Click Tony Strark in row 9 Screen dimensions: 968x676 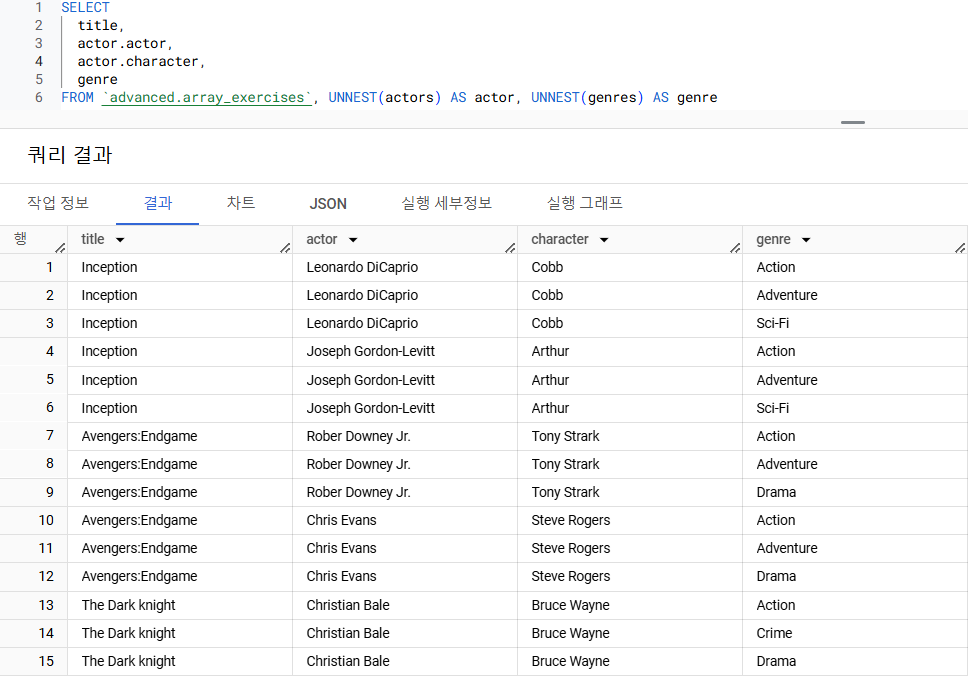point(565,492)
